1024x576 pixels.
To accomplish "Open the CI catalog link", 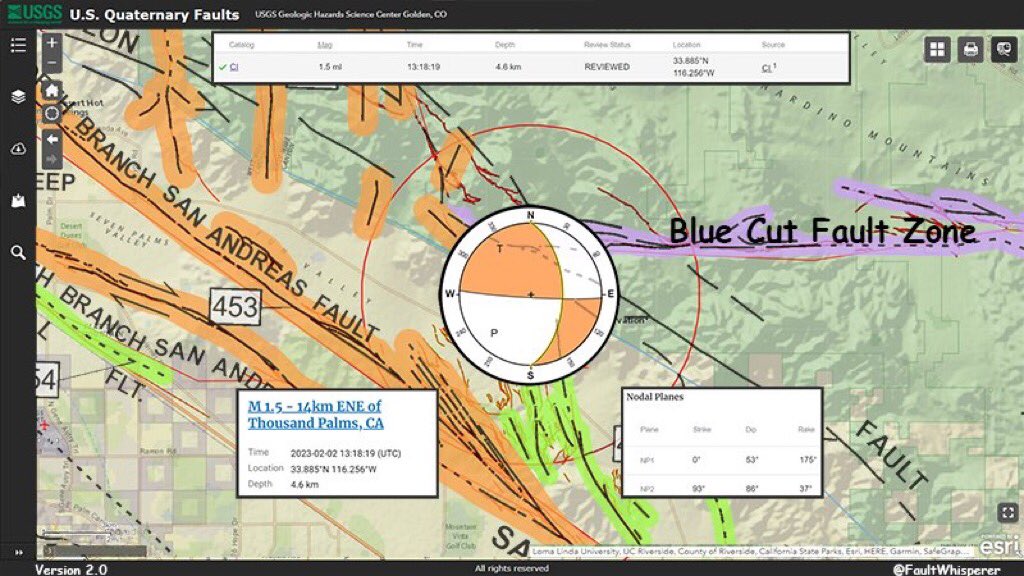I will [234, 67].
